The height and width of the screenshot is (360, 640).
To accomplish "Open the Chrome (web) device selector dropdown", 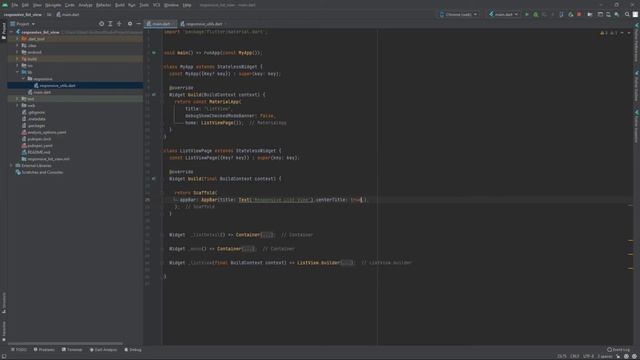I will click(x=458, y=14).
